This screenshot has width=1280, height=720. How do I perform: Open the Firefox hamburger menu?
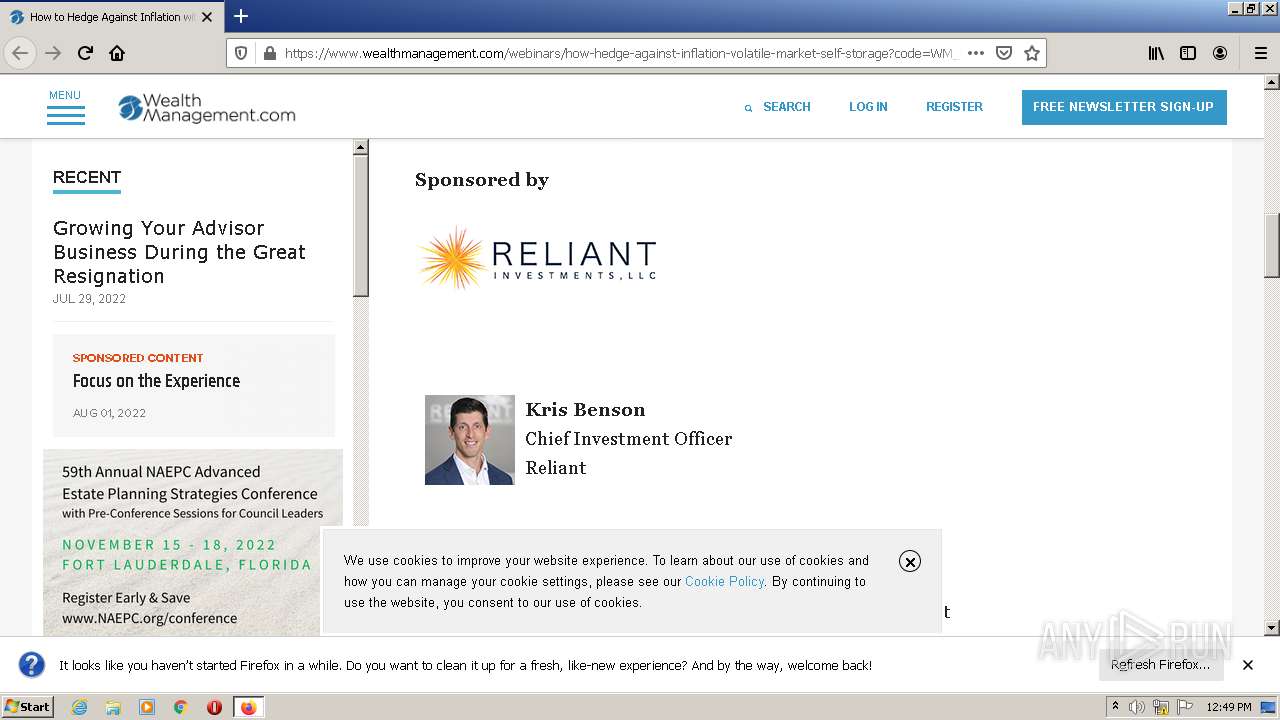tap(1260, 53)
